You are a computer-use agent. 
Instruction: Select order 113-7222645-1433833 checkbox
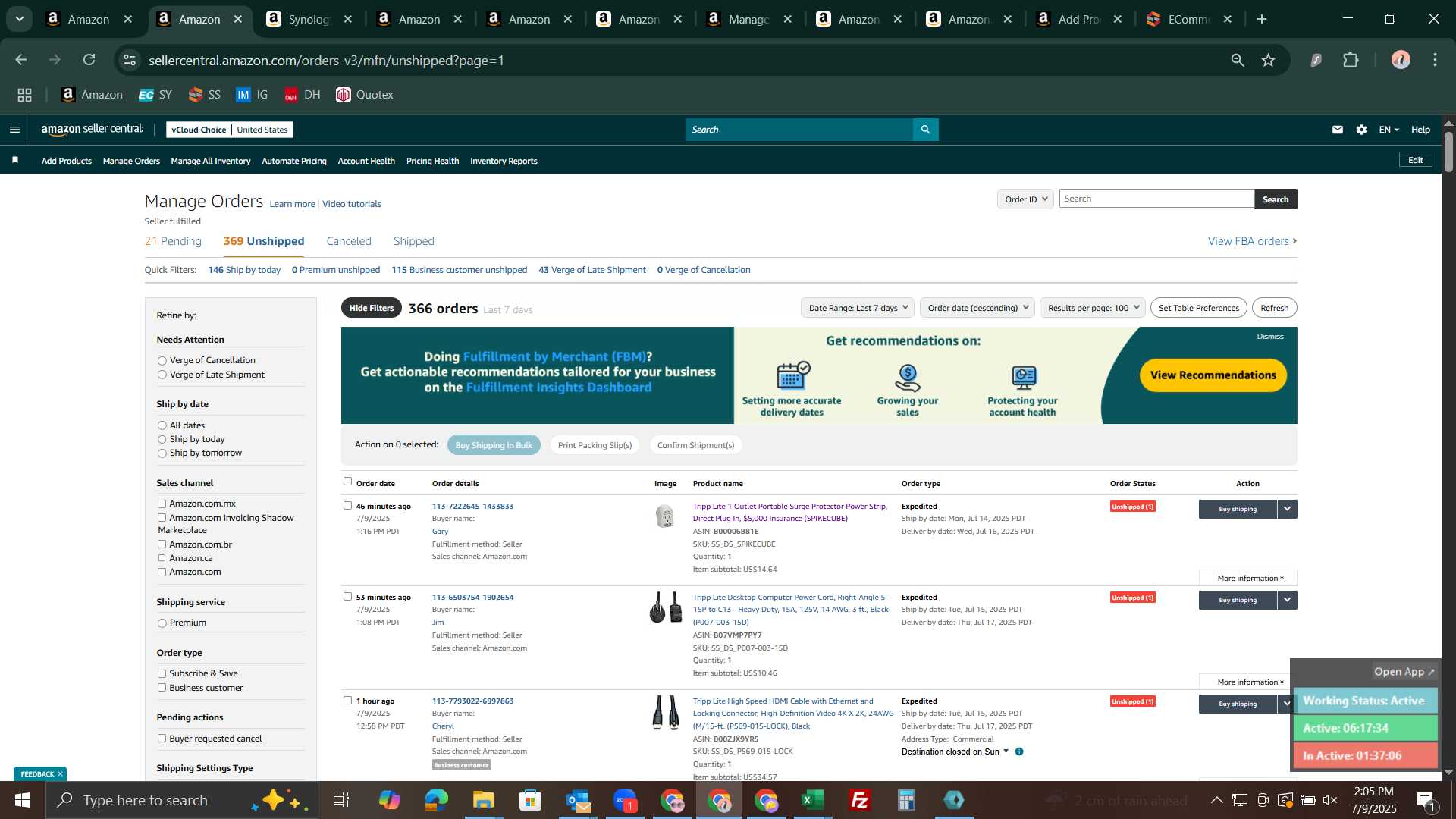(x=347, y=505)
